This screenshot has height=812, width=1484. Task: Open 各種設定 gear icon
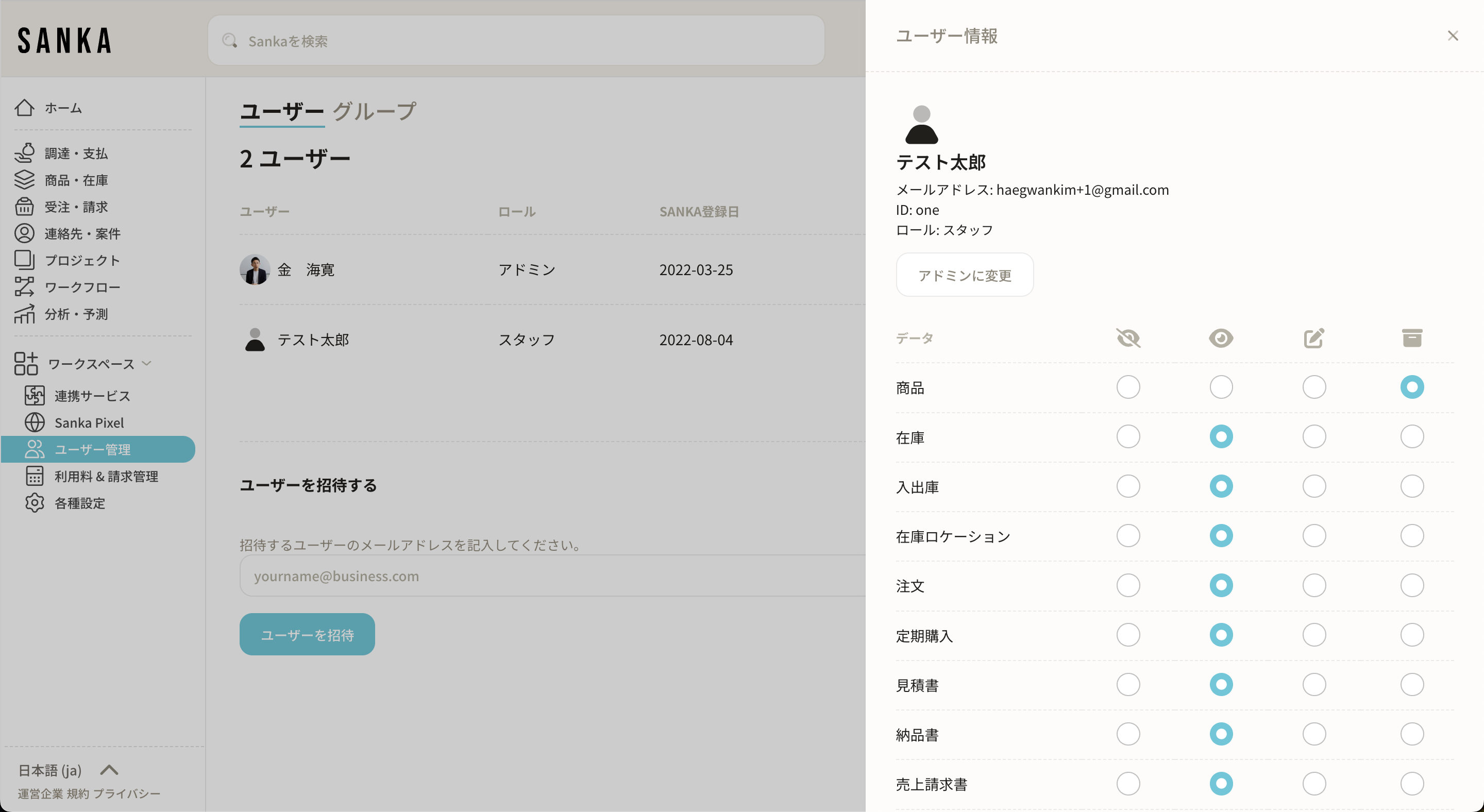(x=35, y=503)
